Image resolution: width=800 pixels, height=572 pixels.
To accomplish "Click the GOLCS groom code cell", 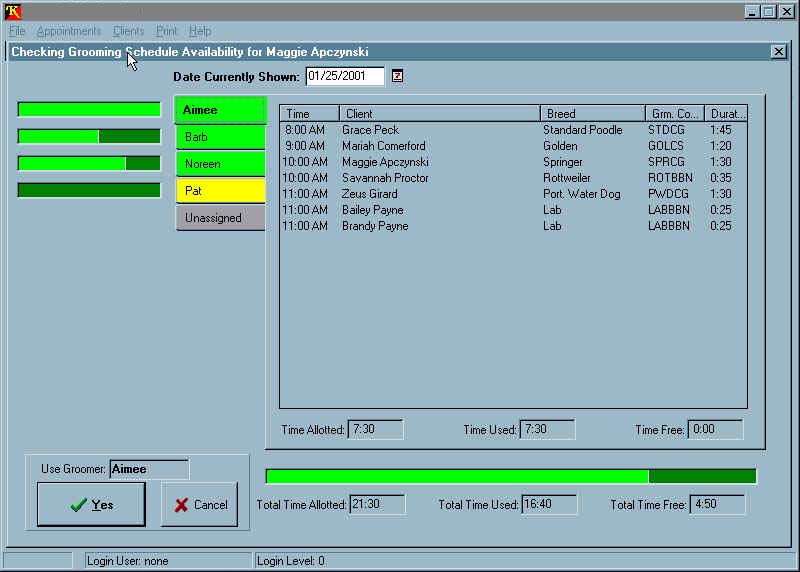I will pos(666,146).
